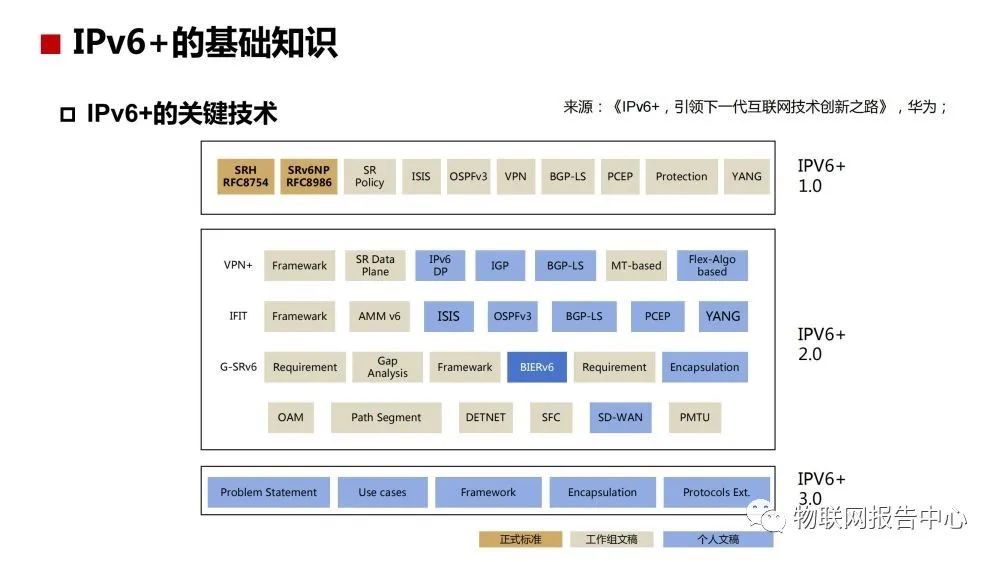Select the SRv6NP RFC8986 box
1000x562 pixels.
click(x=309, y=177)
